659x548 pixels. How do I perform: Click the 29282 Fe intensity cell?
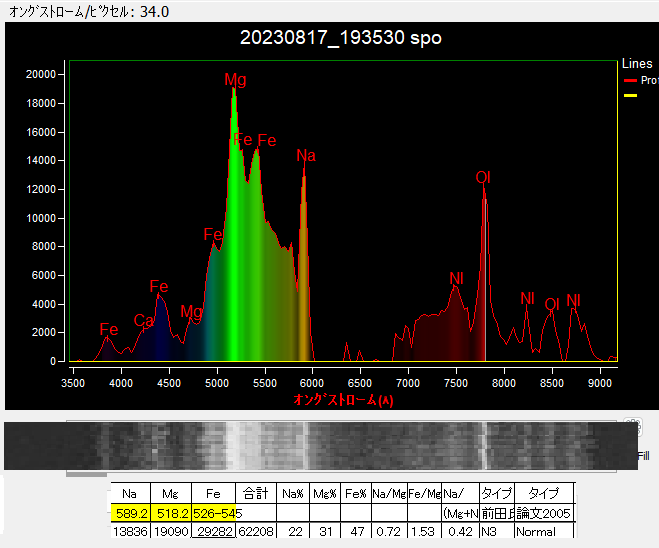click(x=215, y=532)
